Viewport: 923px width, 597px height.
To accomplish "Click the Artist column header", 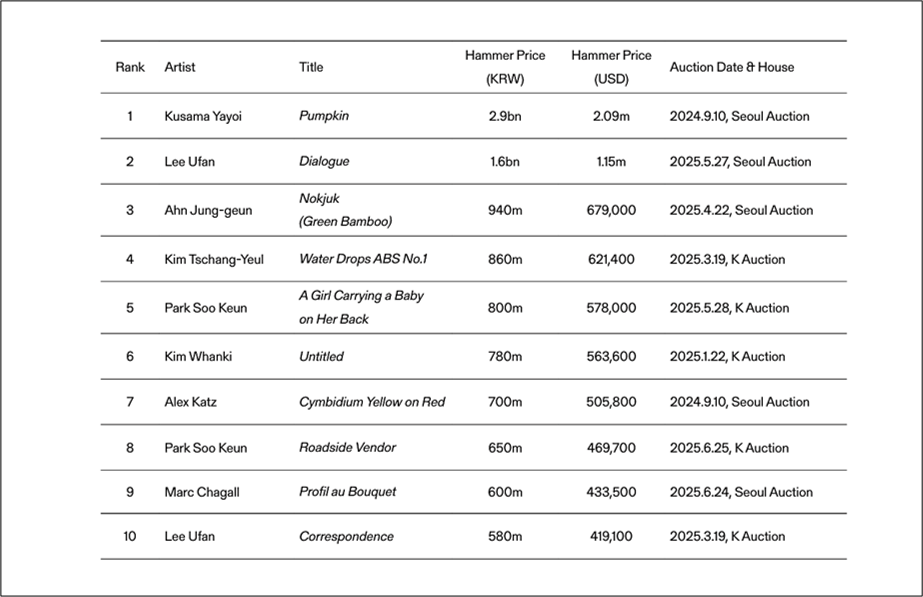I will tap(180, 68).
